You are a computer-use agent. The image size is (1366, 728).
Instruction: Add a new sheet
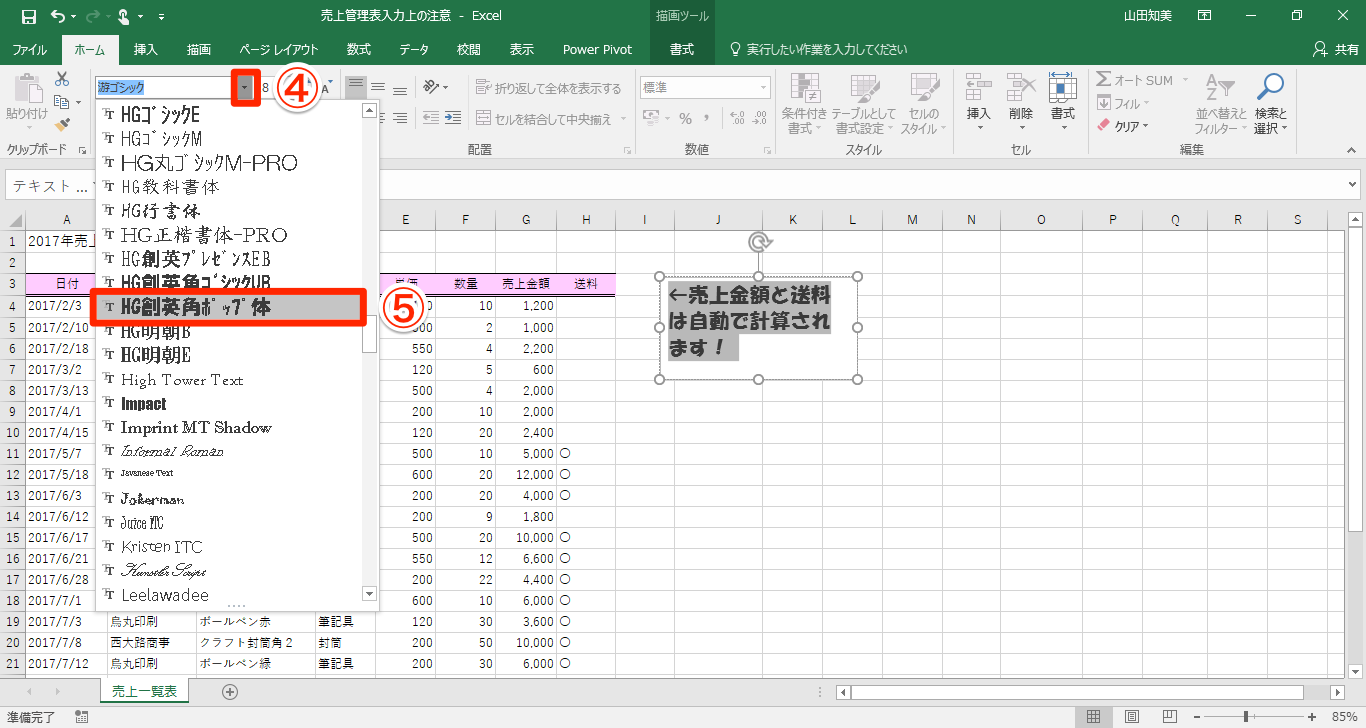click(x=230, y=691)
